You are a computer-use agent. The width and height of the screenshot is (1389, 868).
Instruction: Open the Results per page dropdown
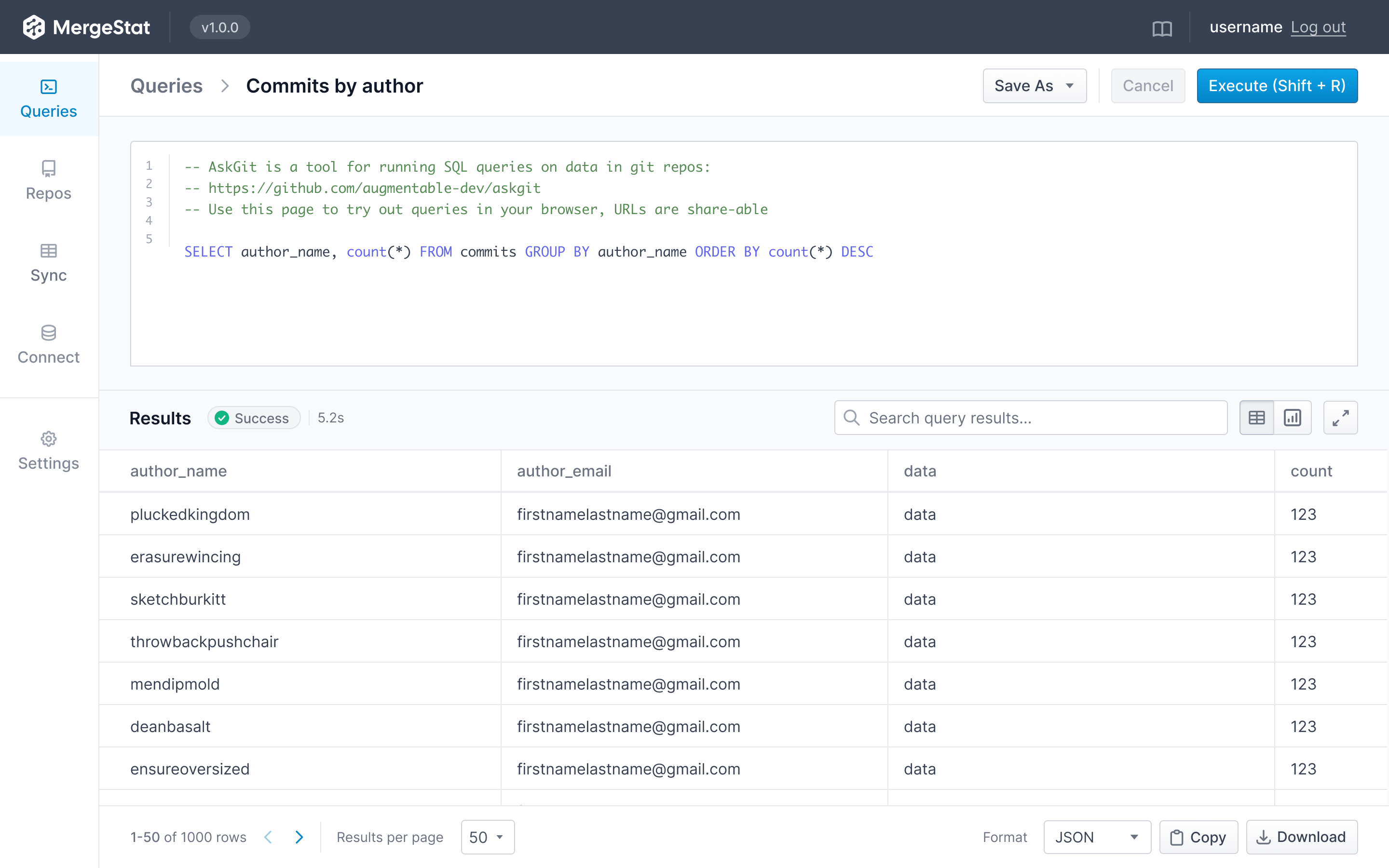tap(487, 837)
